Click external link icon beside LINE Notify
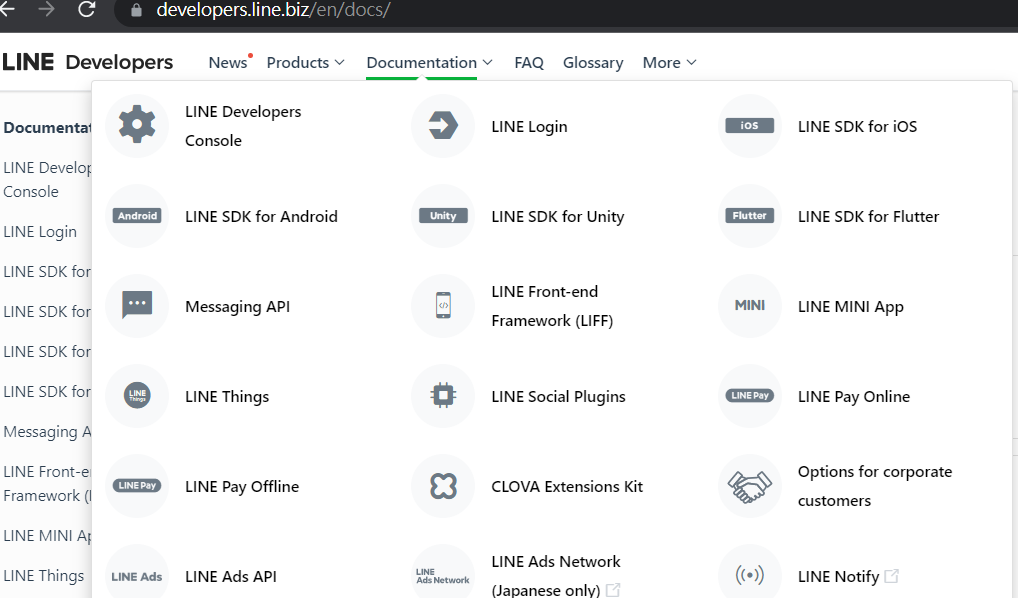This screenshot has width=1018, height=598. pos(892,576)
